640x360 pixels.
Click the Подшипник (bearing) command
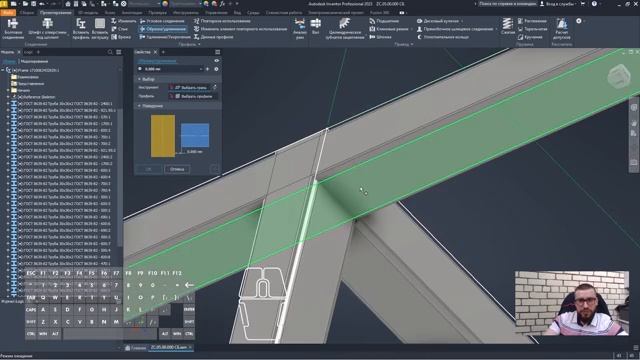tap(384, 21)
